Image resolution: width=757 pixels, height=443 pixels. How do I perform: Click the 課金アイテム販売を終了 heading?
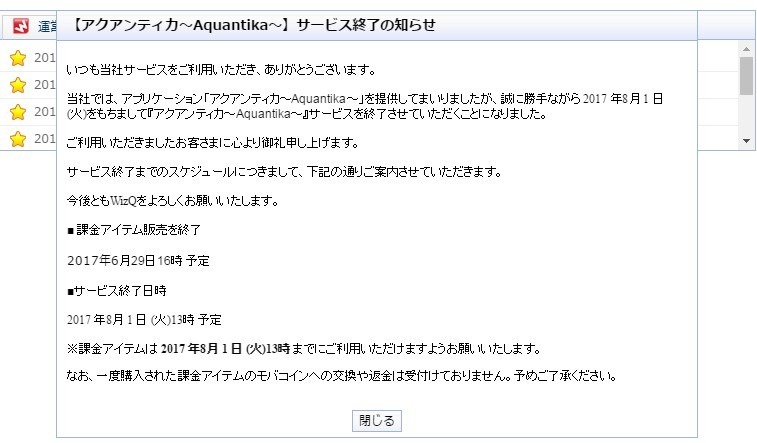(x=134, y=230)
